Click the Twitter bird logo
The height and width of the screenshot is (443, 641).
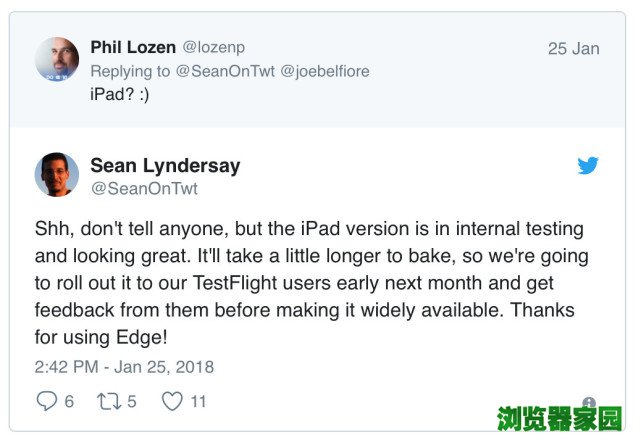point(588,166)
